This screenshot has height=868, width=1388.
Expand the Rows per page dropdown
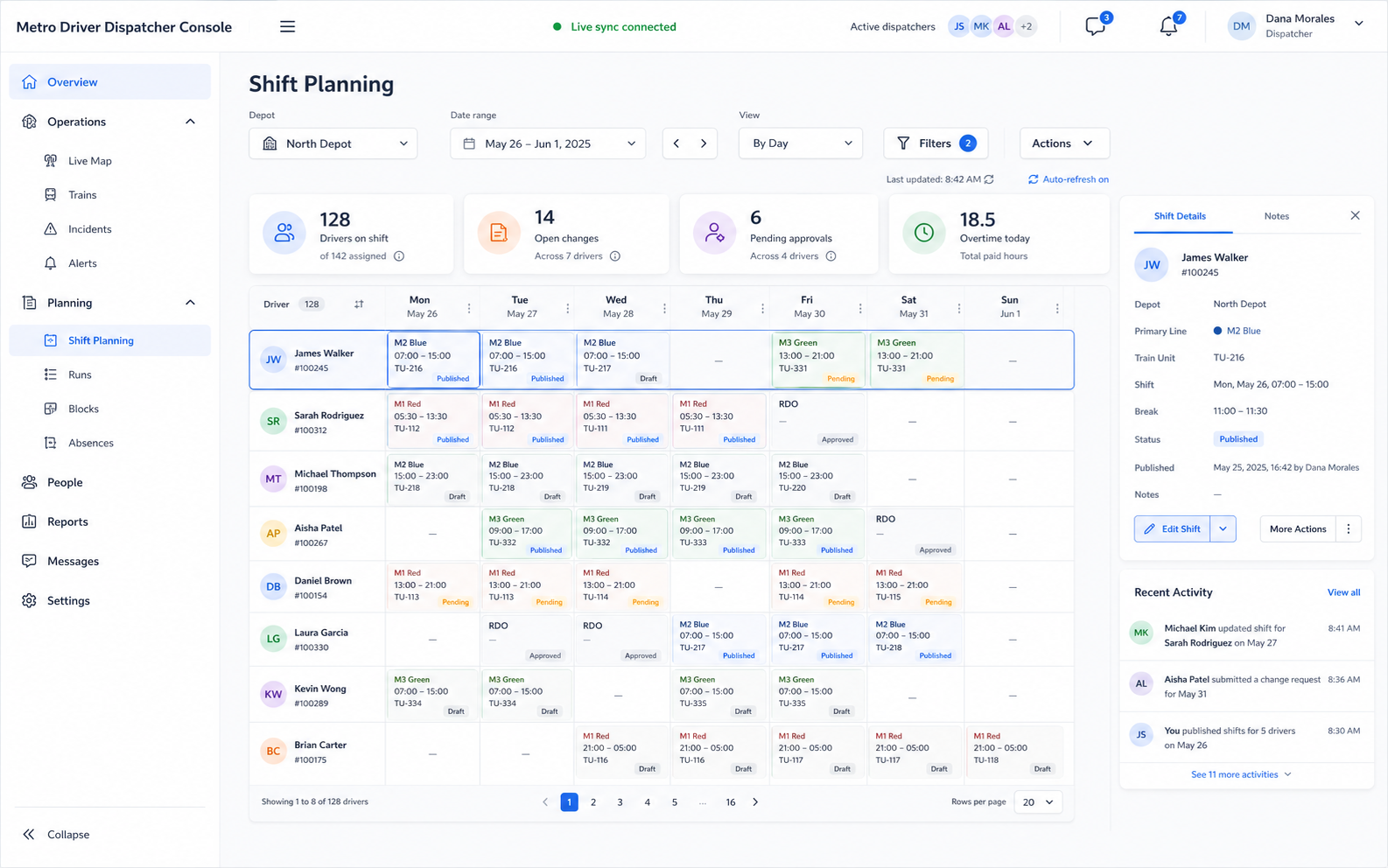[1039, 802]
